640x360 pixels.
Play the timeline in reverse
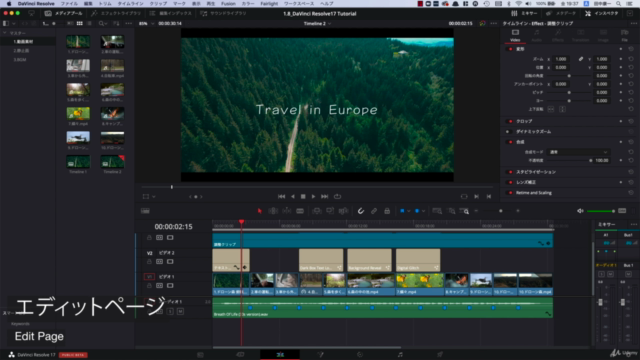point(293,196)
